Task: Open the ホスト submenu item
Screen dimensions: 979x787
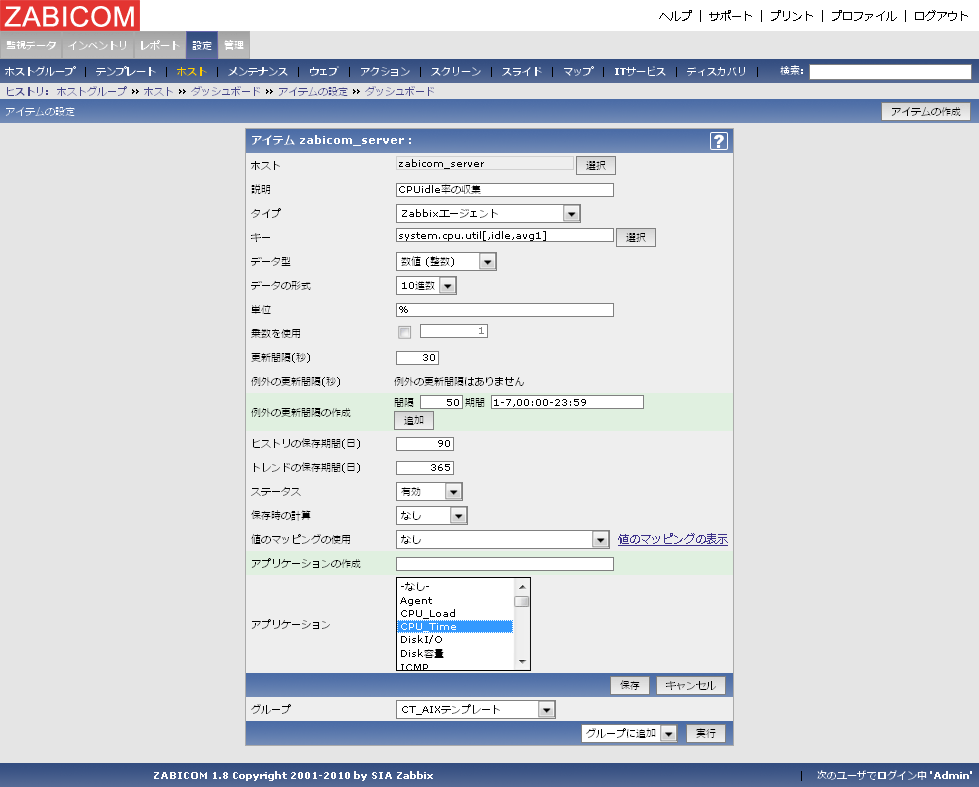Action: [191, 71]
